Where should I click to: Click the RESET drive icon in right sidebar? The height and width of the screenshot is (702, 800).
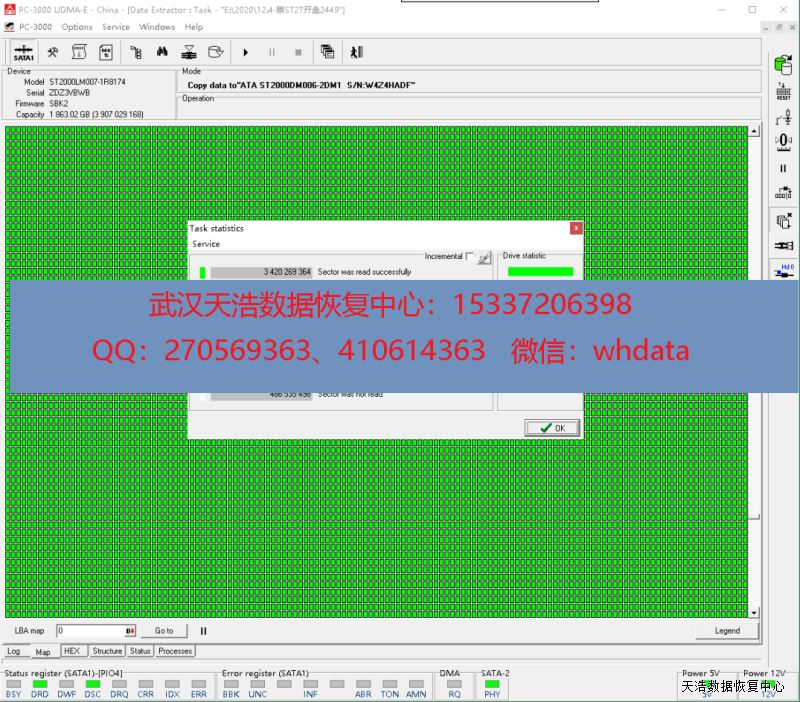pyautogui.click(x=783, y=91)
